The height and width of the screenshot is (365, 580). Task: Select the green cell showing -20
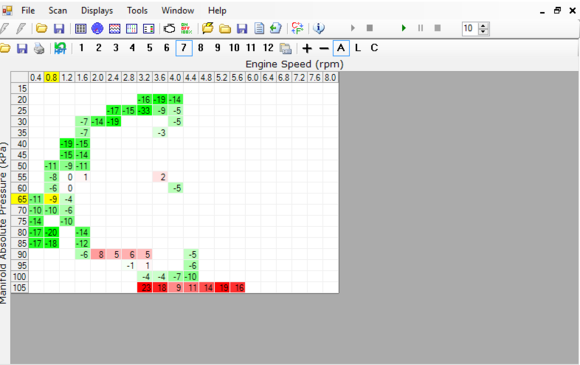point(51,232)
